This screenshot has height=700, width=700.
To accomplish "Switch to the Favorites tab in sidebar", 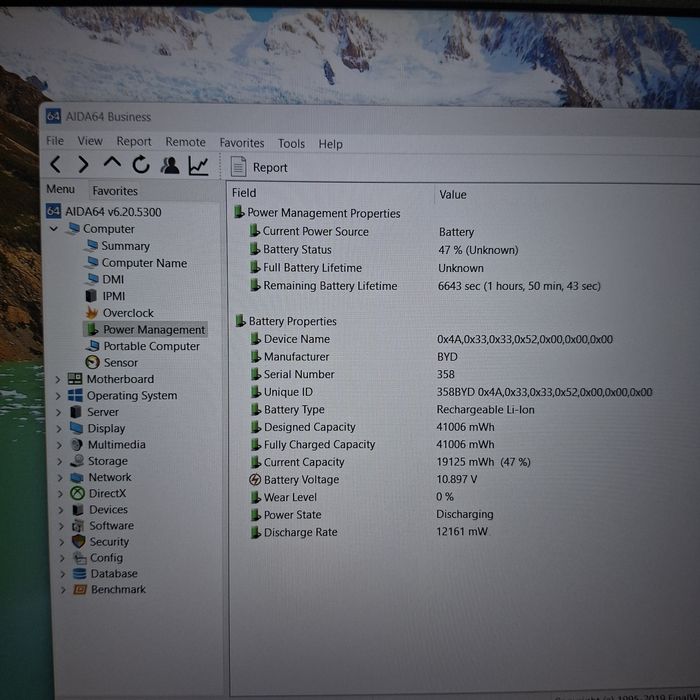I will pyautogui.click(x=115, y=191).
